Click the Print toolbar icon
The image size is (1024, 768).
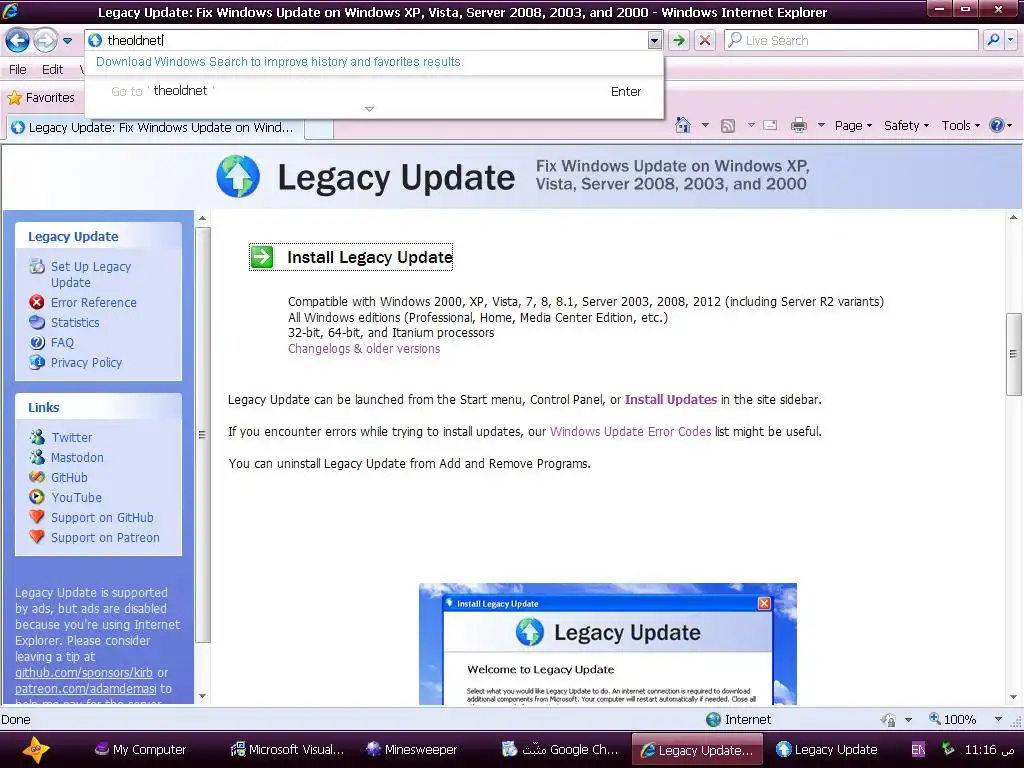pyautogui.click(x=798, y=125)
